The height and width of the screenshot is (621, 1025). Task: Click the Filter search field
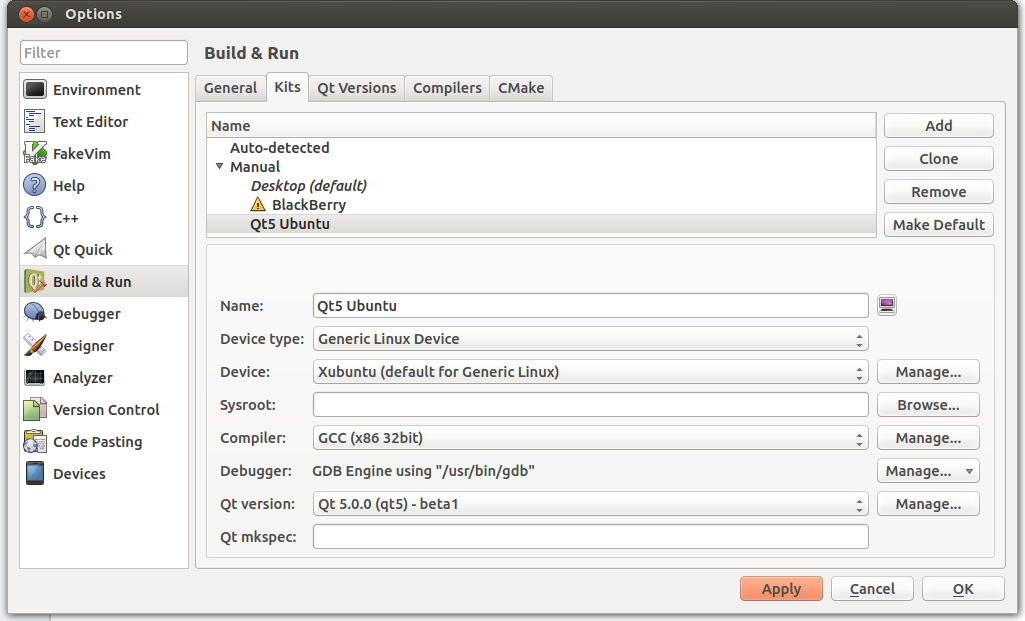104,52
